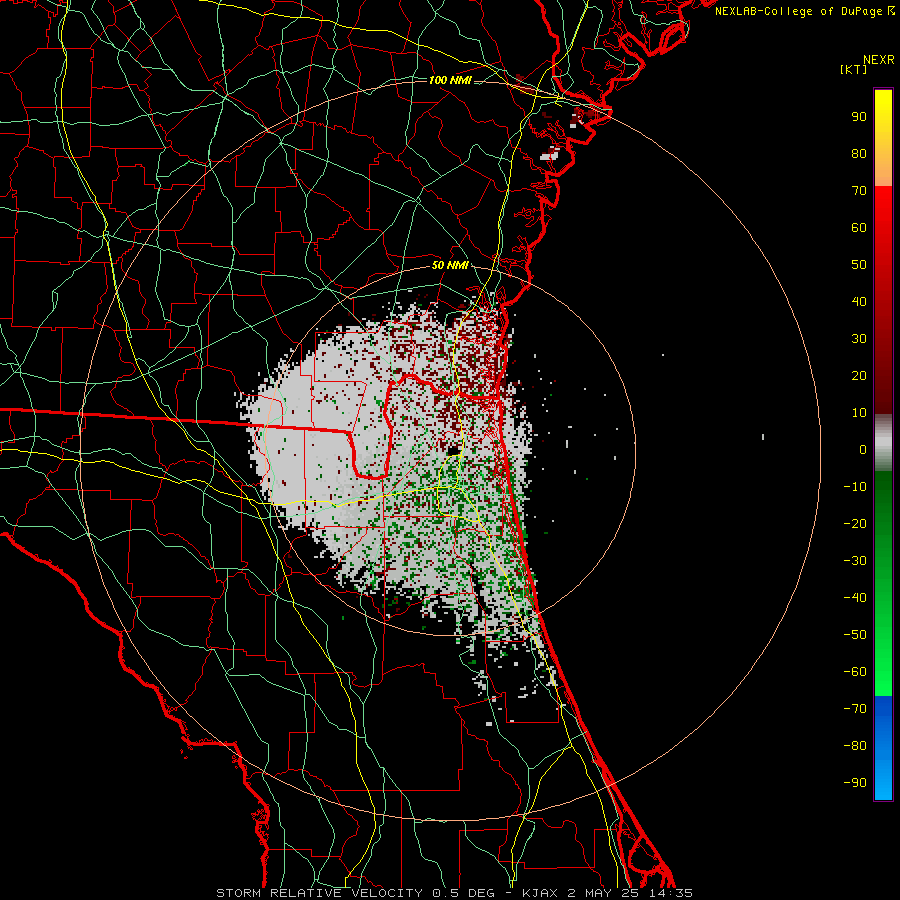Click the positive 40 scale value
Image resolution: width=900 pixels, height=900 pixels.
coord(859,301)
